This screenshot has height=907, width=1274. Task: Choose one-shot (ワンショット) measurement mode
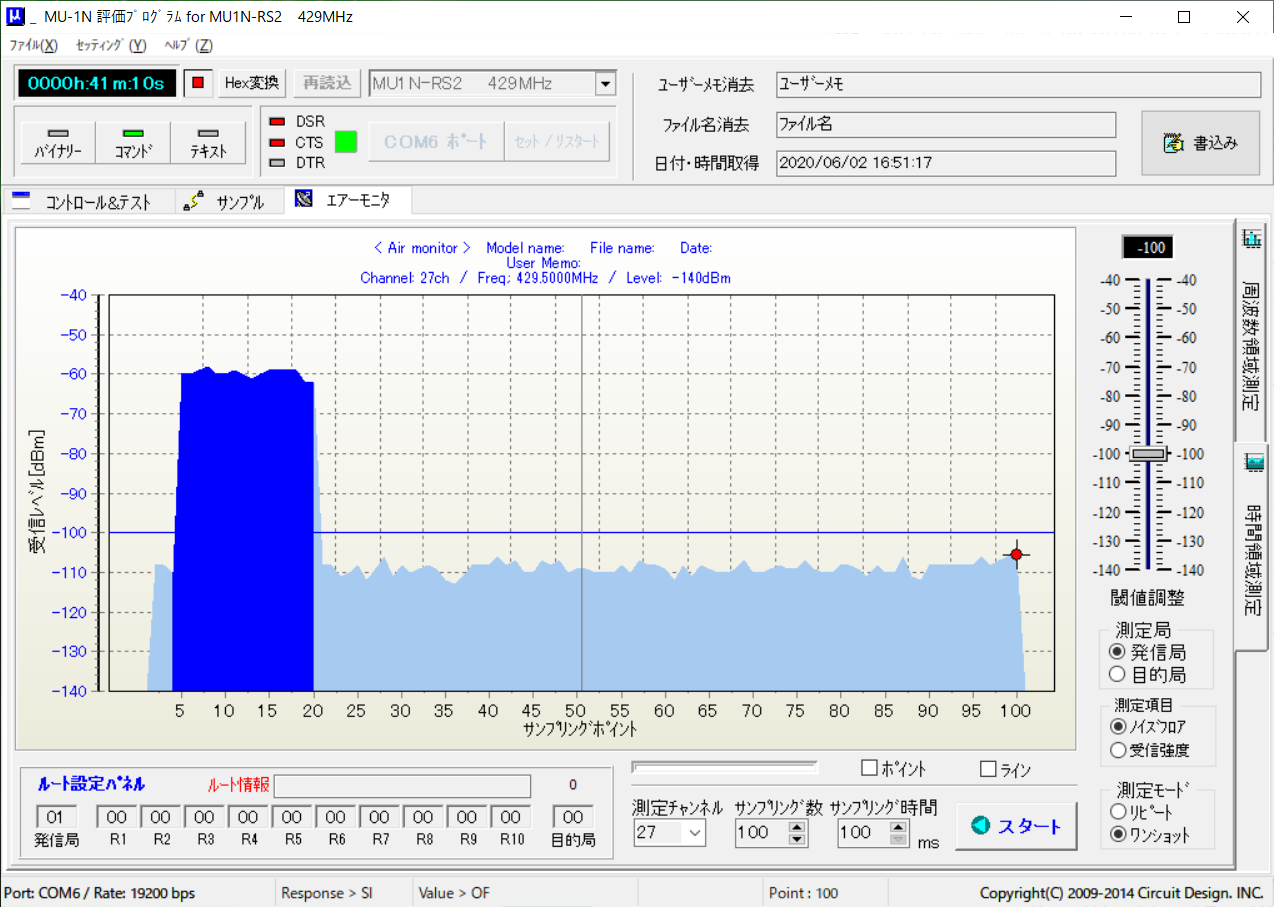tap(1150, 835)
